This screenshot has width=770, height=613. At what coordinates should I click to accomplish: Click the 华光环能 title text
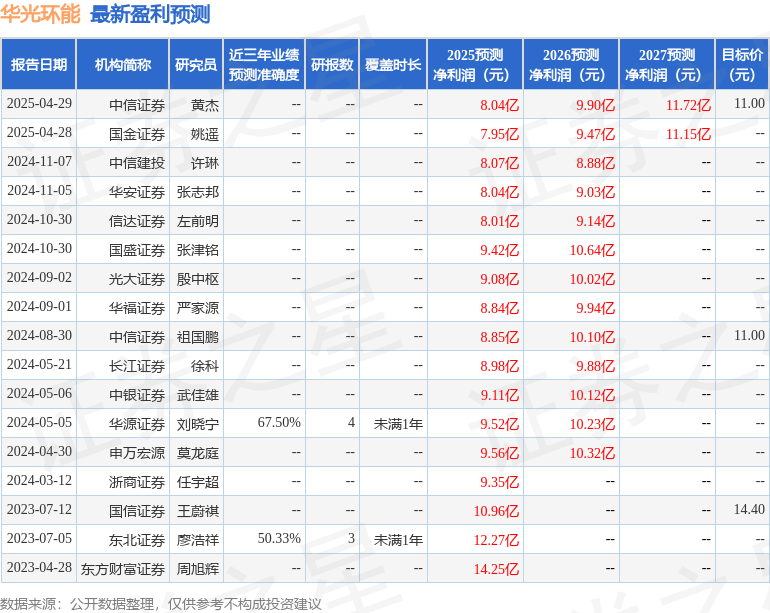point(40,14)
